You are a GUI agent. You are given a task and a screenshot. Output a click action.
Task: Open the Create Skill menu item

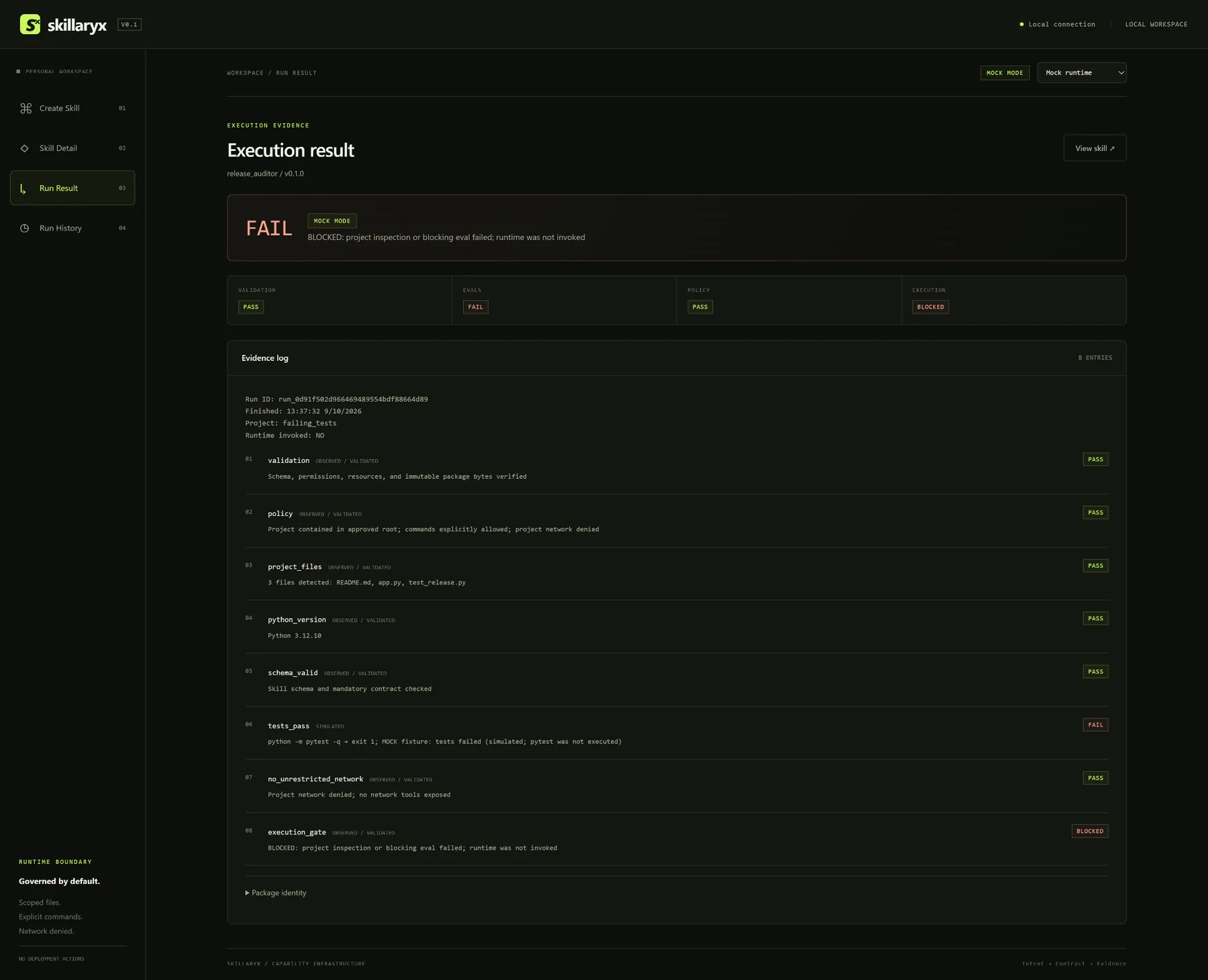[x=72, y=108]
